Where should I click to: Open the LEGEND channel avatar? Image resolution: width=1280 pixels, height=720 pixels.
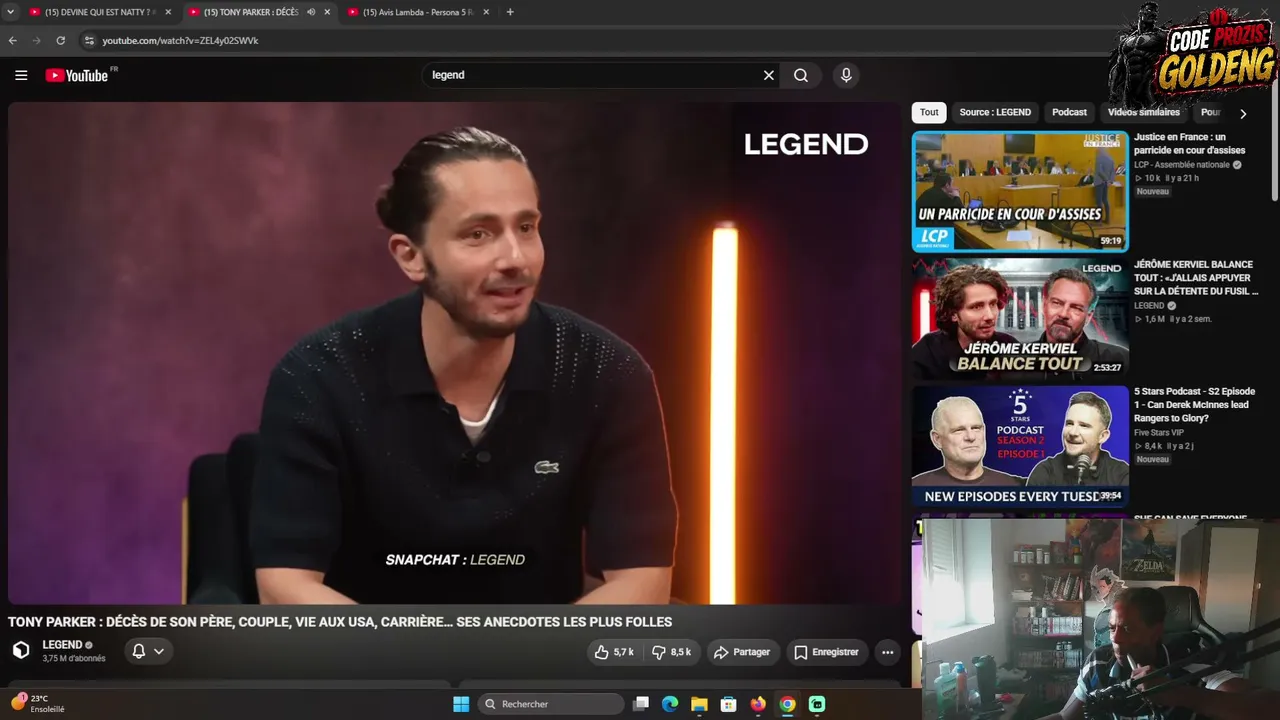tap(21, 651)
